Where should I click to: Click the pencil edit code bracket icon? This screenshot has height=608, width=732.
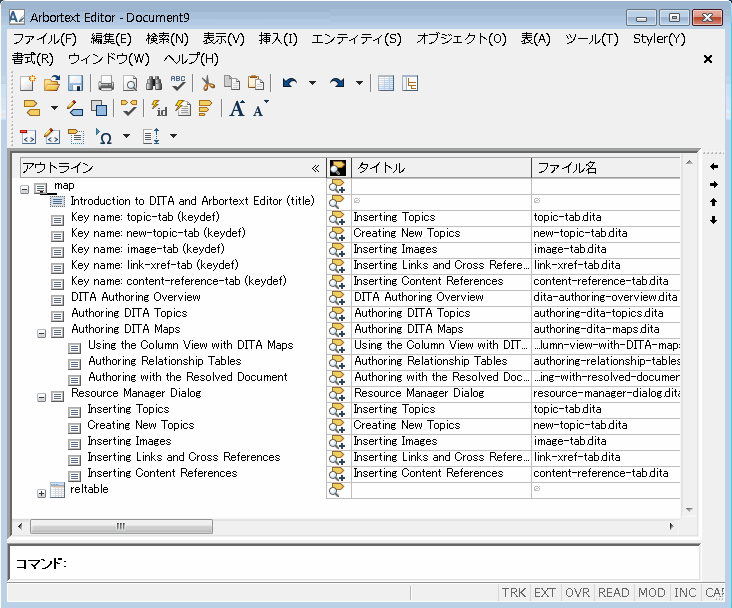tap(52, 136)
